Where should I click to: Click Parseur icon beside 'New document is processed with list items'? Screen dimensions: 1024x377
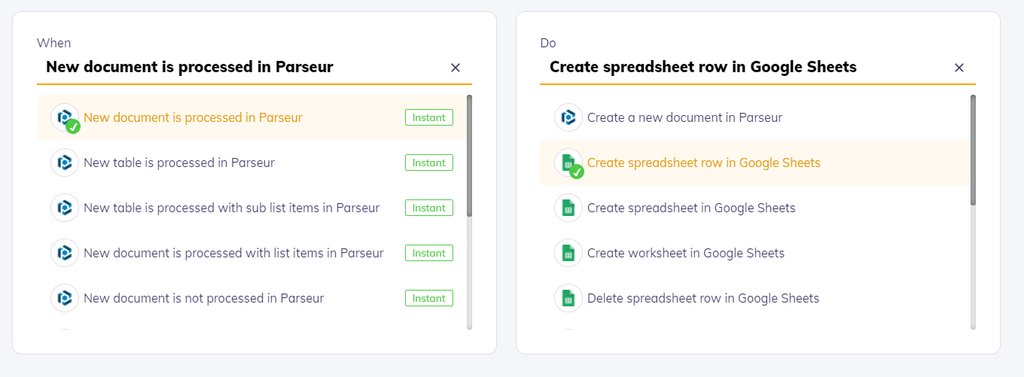[x=65, y=253]
